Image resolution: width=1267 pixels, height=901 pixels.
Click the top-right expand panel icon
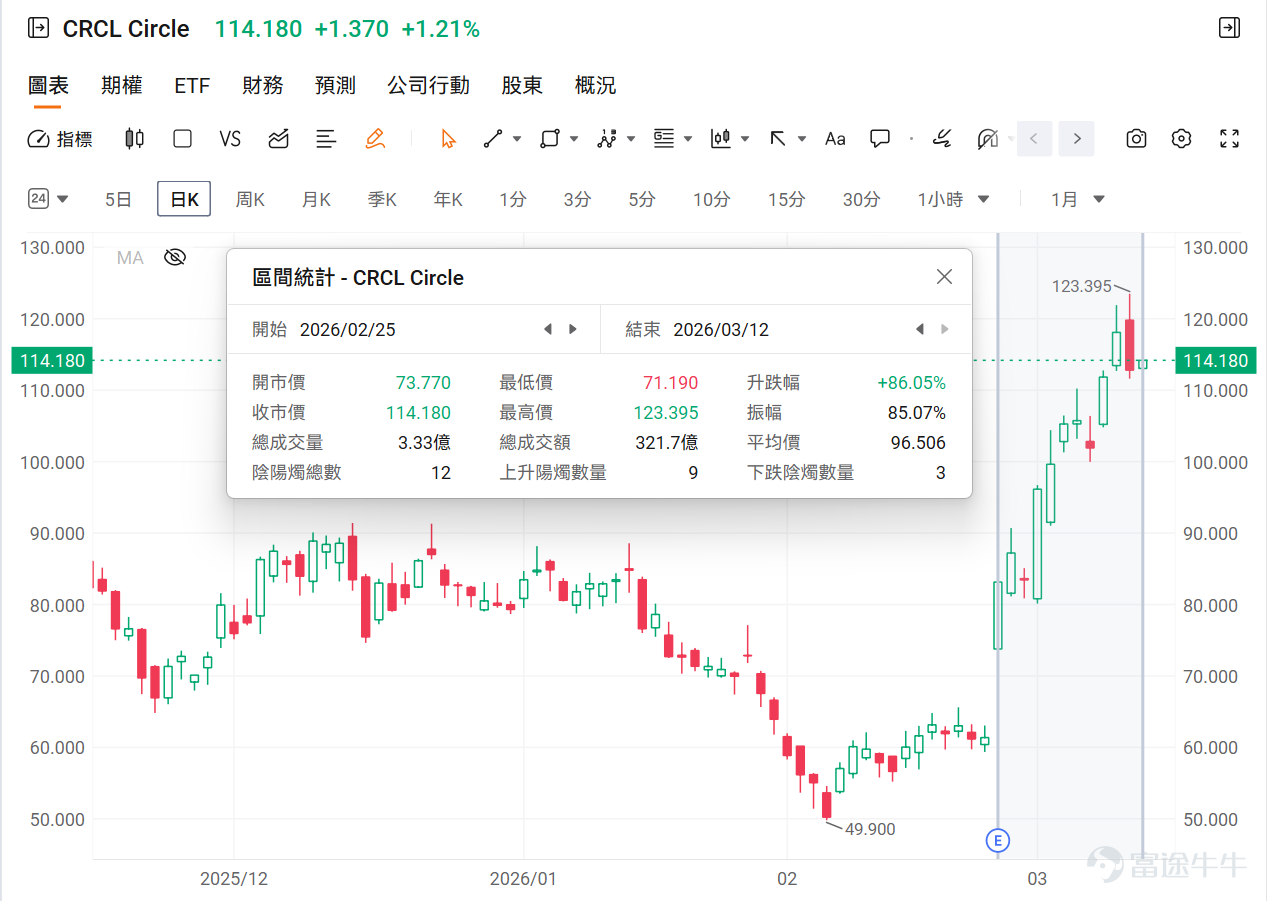pos(1230,28)
